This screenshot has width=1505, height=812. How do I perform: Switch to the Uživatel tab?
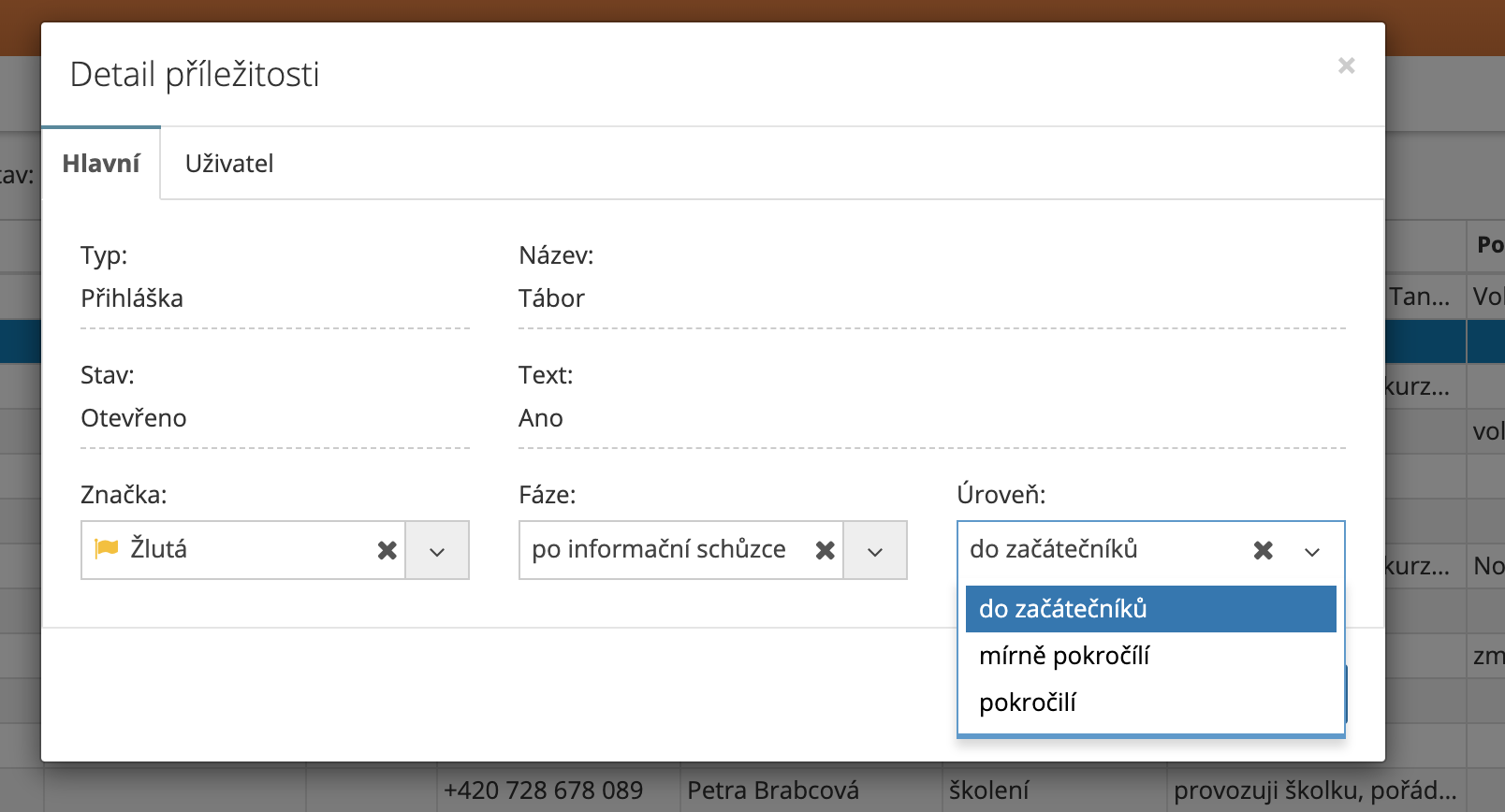pyautogui.click(x=229, y=164)
